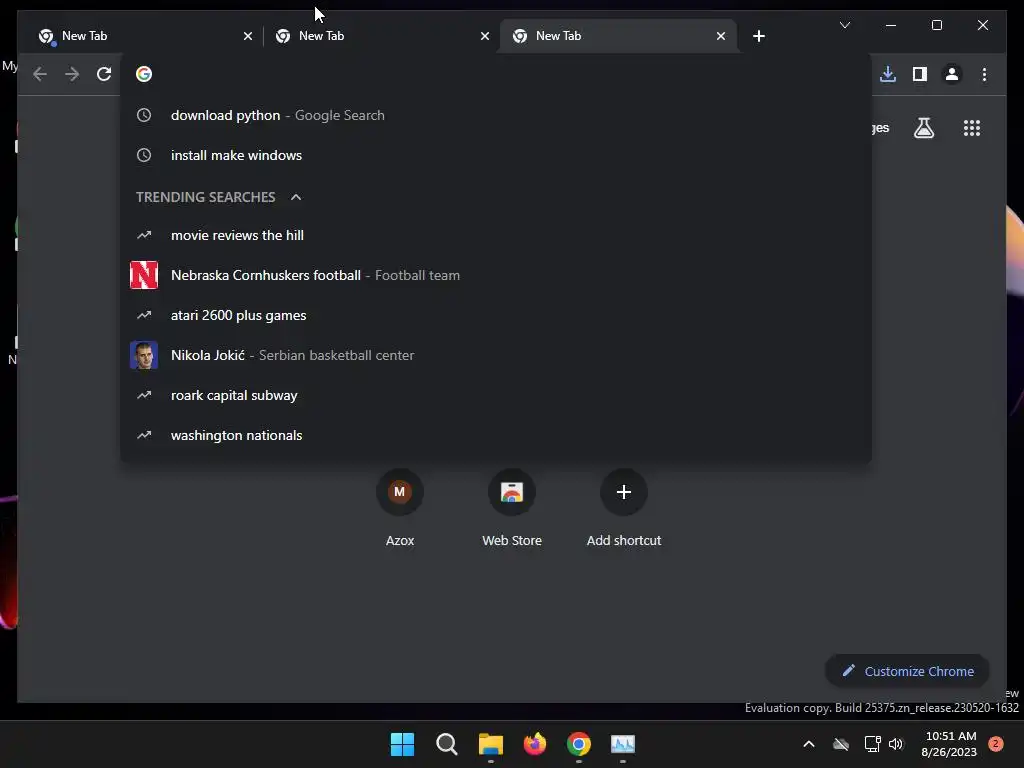Click the new tab plus button
The height and width of the screenshot is (768, 1024).
pyautogui.click(x=758, y=36)
